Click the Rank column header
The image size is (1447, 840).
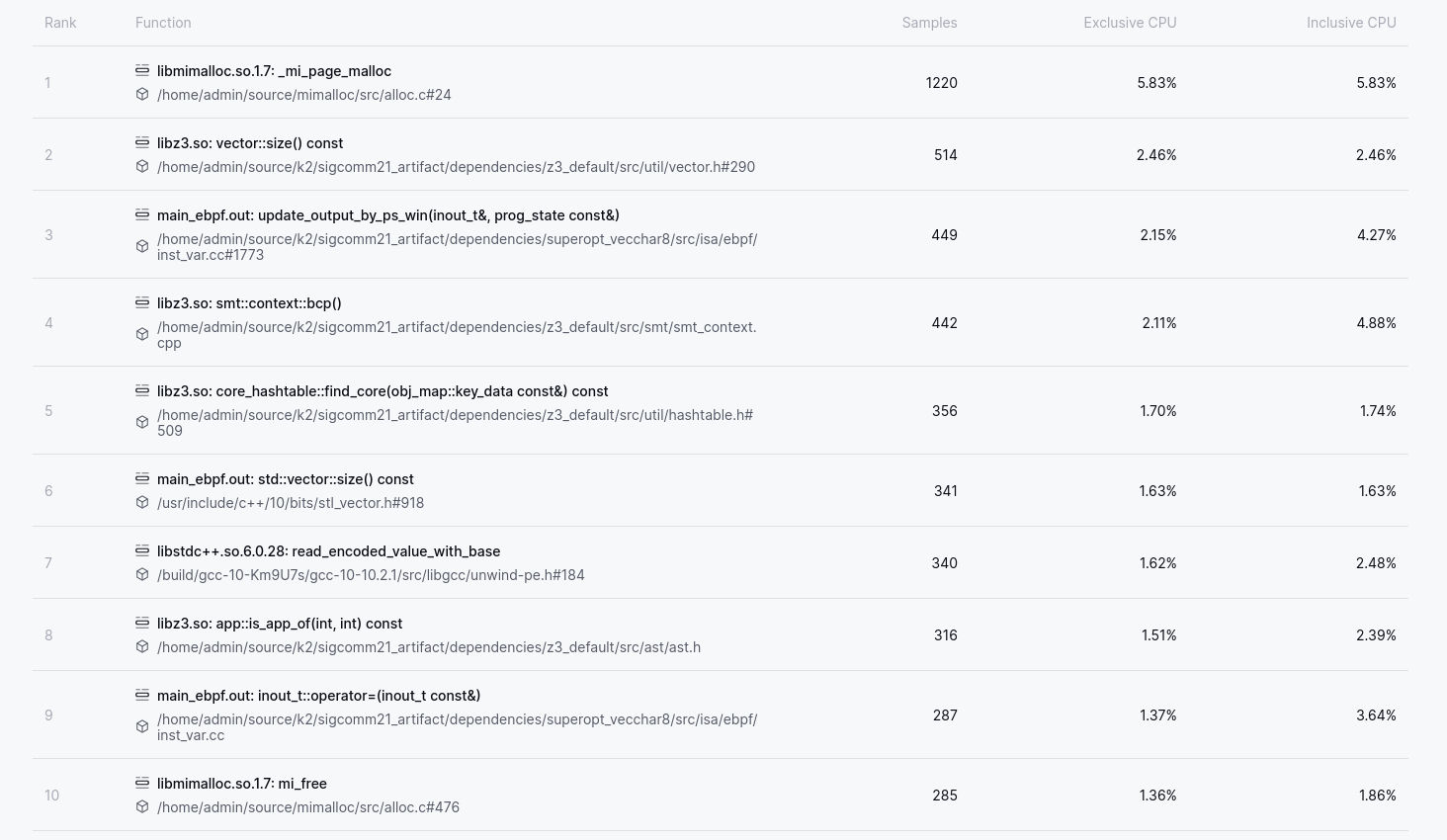[x=60, y=23]
